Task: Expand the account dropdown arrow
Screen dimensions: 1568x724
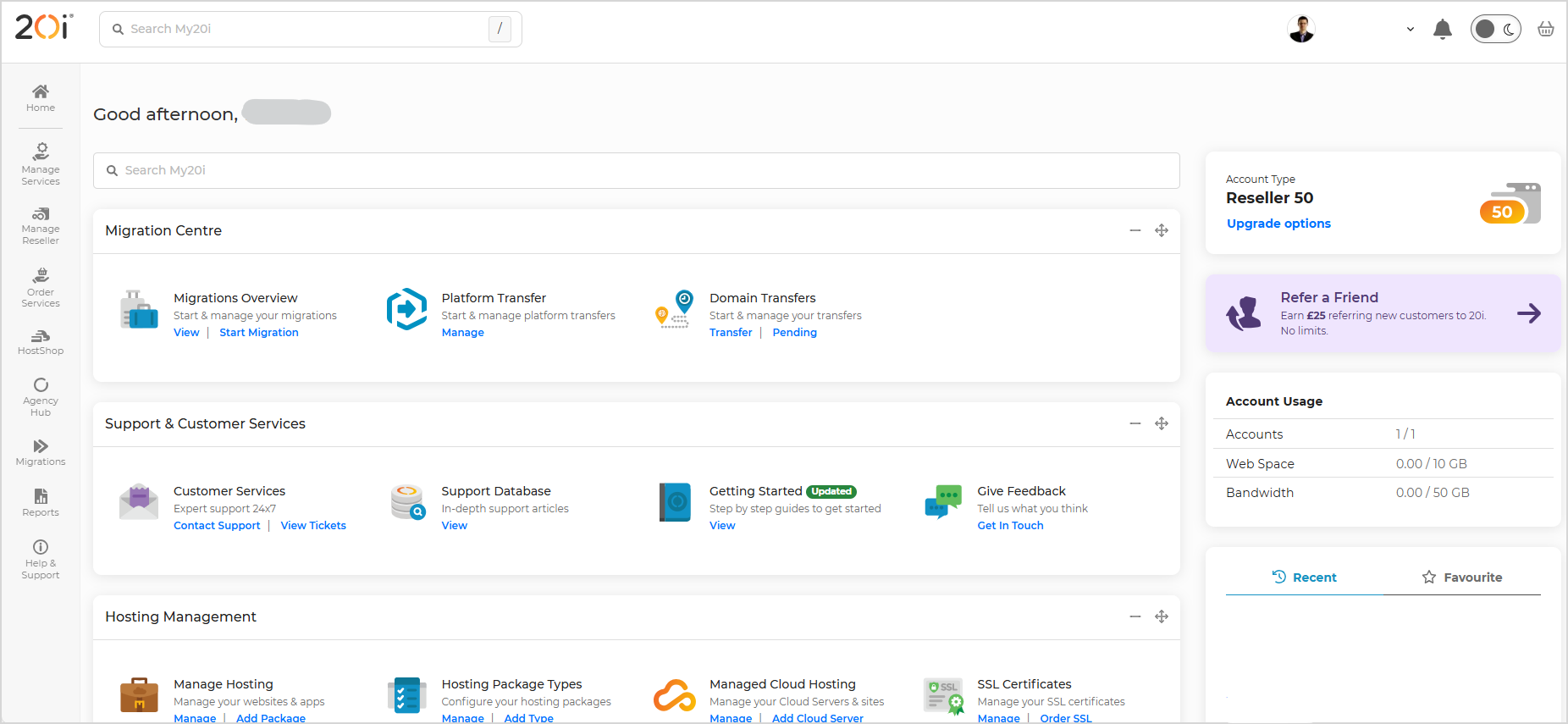Action: click(1411, 30)
